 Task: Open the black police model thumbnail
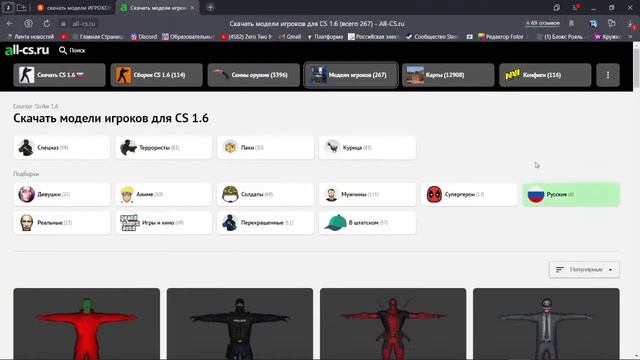[240, 324]
